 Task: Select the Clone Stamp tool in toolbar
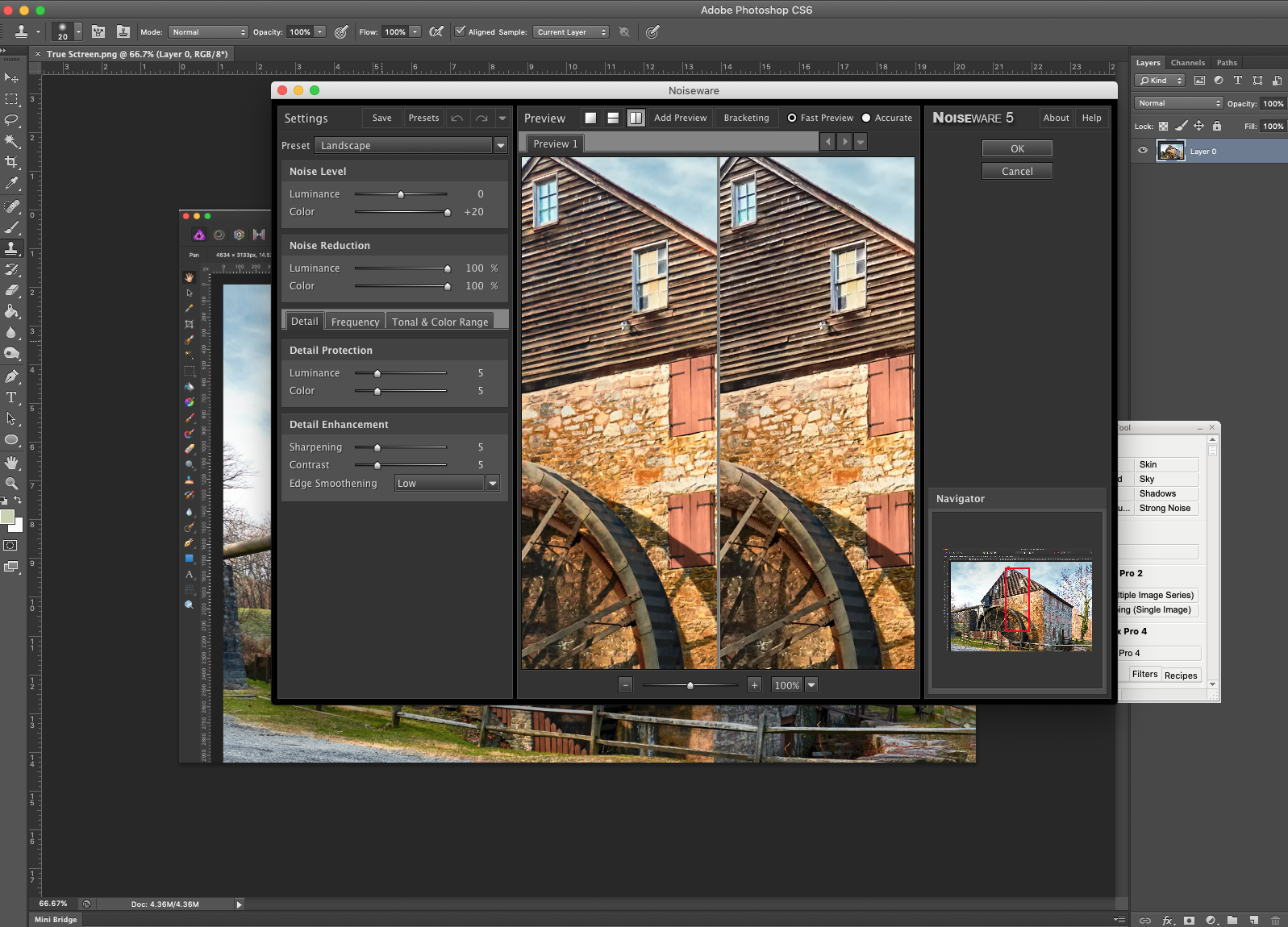click(11, 248)
